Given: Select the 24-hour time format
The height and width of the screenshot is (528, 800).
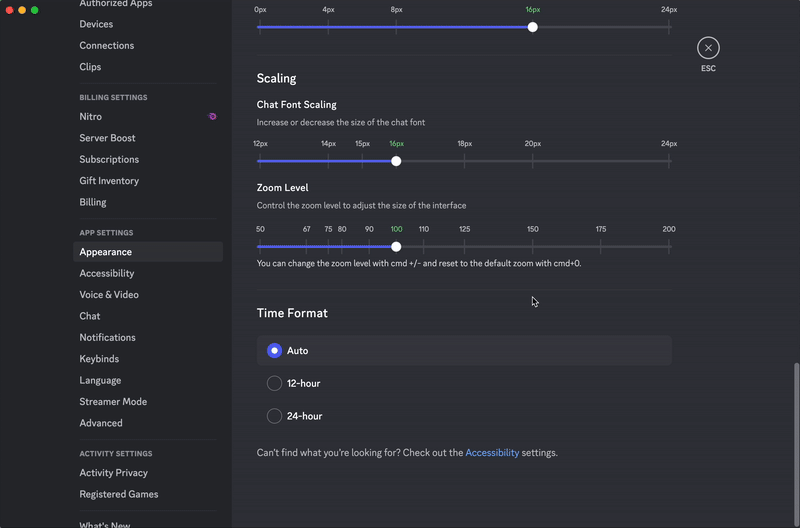Looking at the screenshot, I should [x=275, y=416].
